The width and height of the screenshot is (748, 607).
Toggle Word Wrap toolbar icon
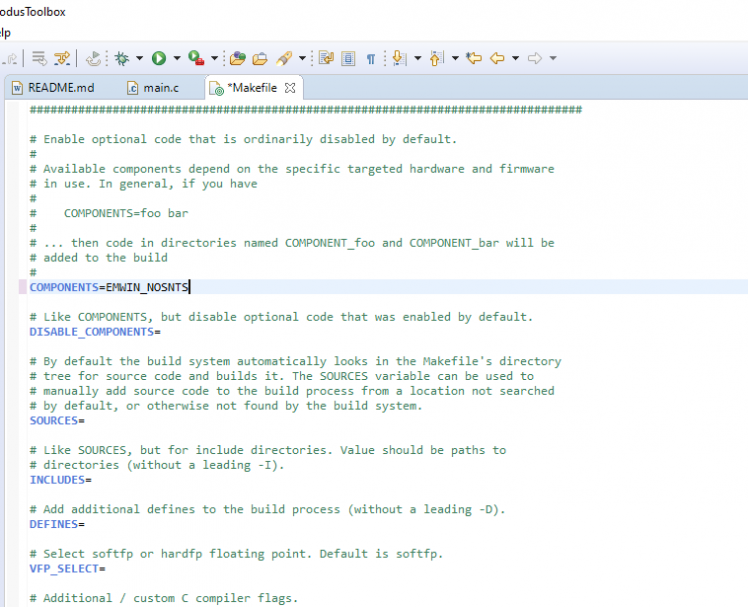click(x=326, y=58)
